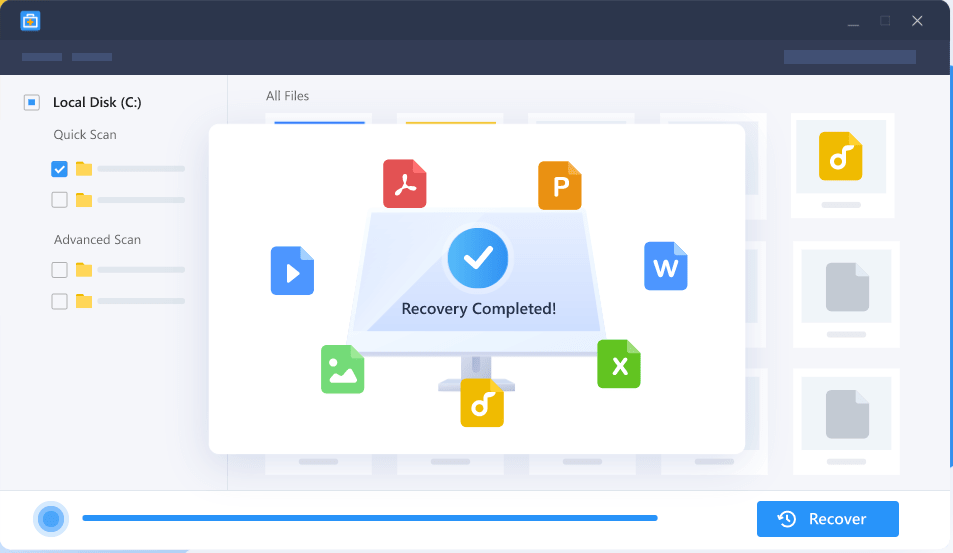Screen dimensions: 953x553
Task: Click the Recovery Completed! message
Action: [479, 309]
